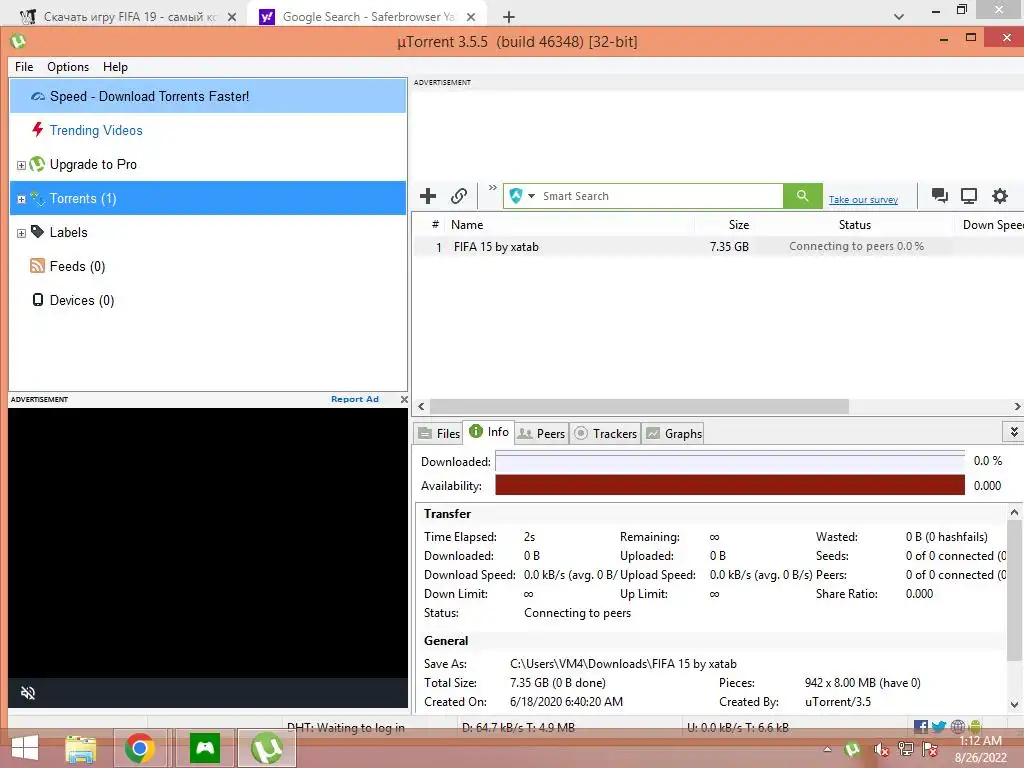Image resolution: width=1024 pixels, height=768 pixels.
Task: Open the Take our survey link
Action: [863, 200]
